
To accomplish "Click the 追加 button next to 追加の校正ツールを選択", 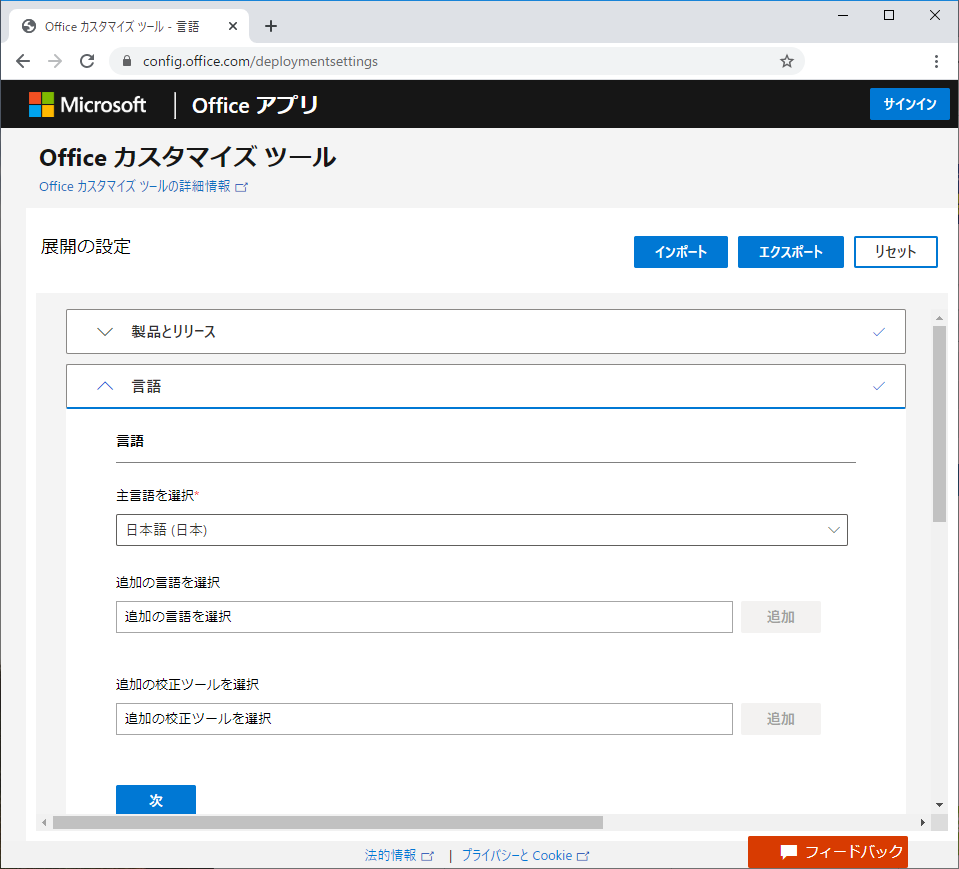I will [x=780, y=719].
